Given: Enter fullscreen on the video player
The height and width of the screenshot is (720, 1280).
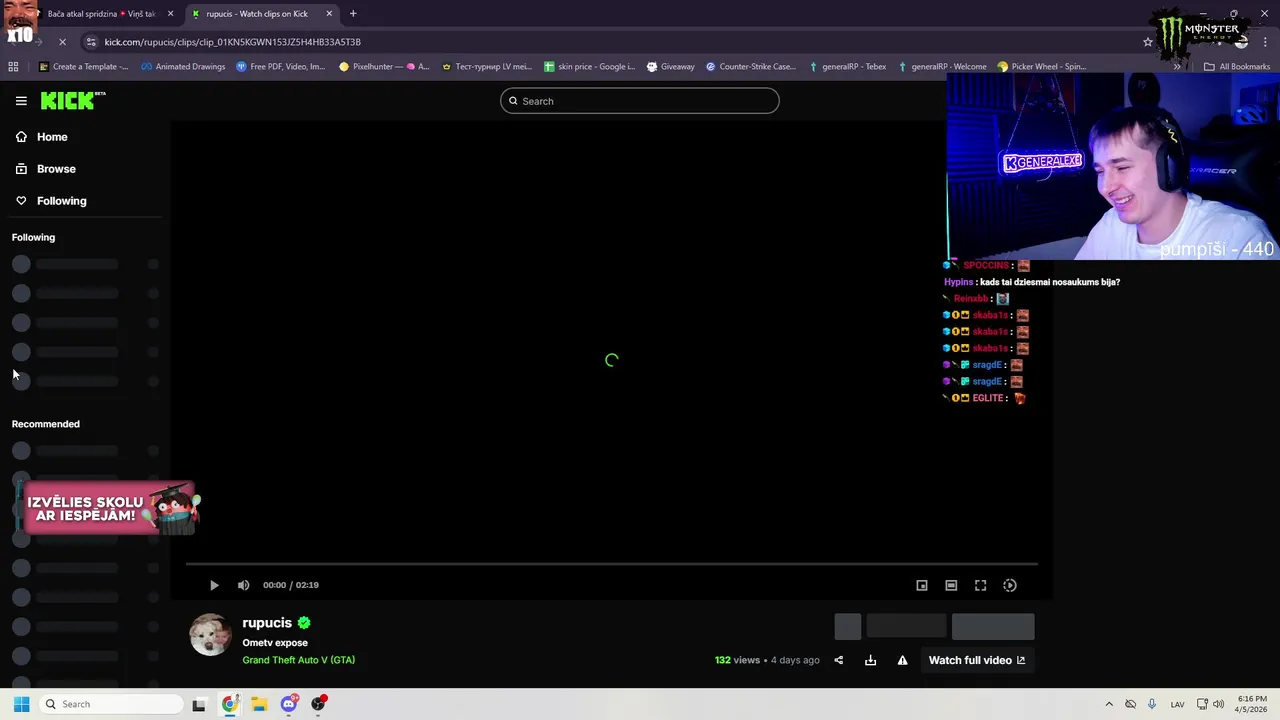Looking at the screenshot, I should click(x=980, y=585).
